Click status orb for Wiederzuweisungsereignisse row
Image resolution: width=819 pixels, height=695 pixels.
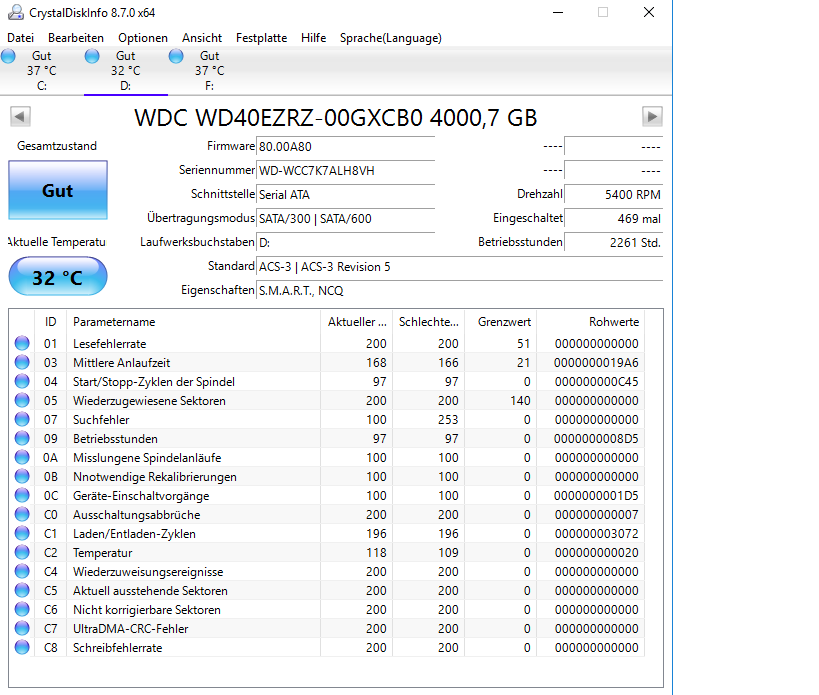click(x=22, y=571)
